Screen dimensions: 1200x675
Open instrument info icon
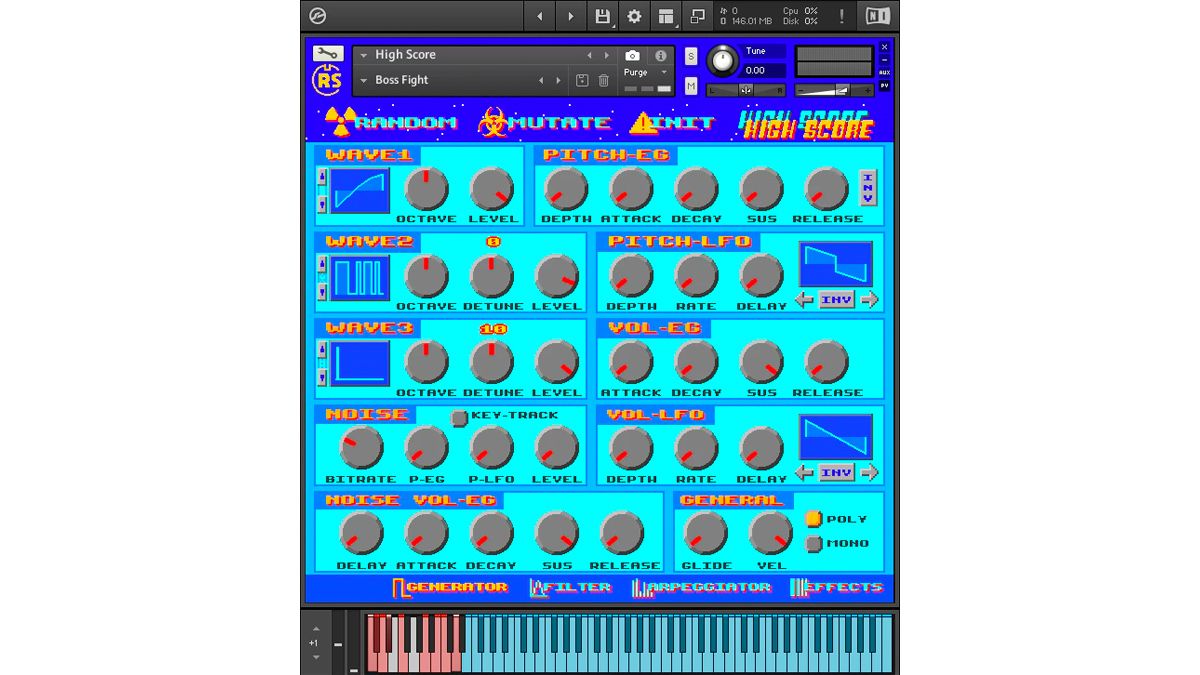(x=660, y=56)
